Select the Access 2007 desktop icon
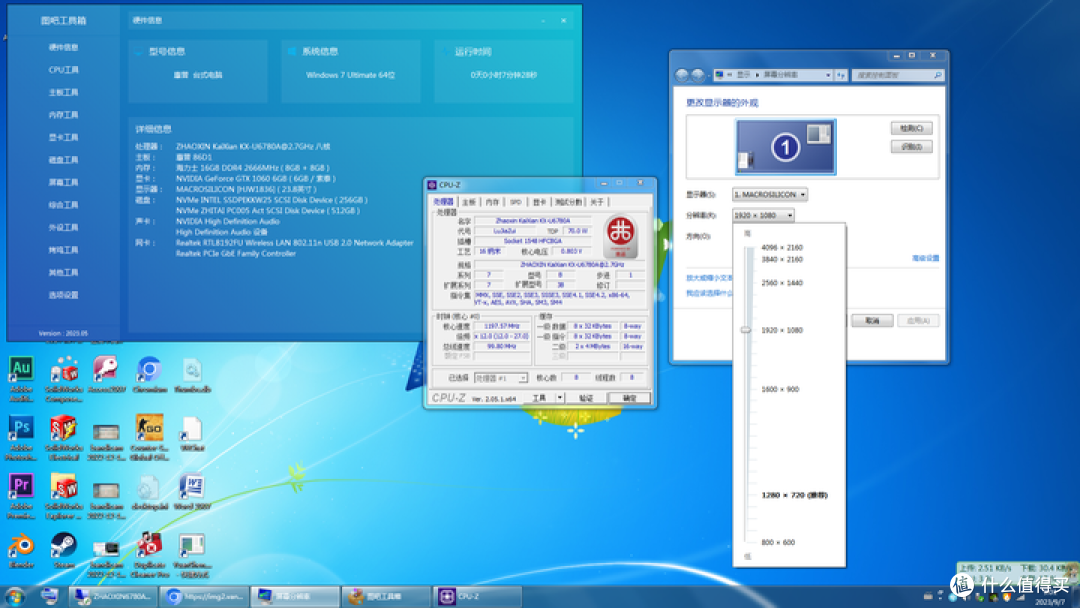 coord(106,375)
